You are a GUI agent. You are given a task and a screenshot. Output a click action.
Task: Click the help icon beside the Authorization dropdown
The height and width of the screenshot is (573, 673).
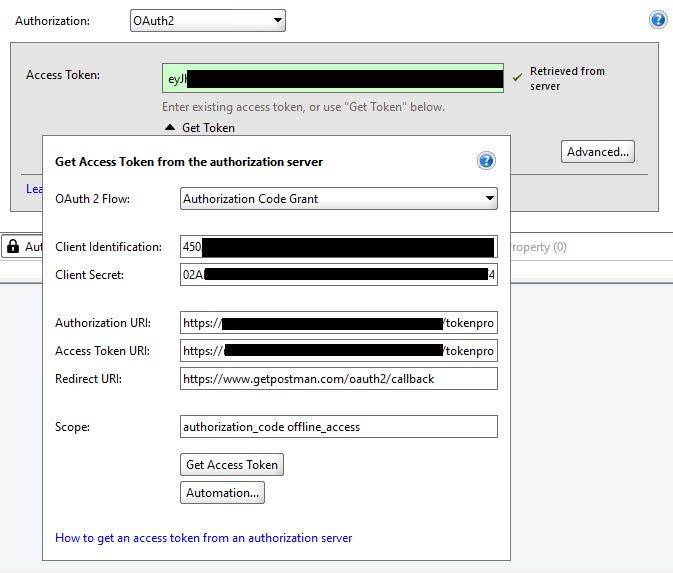(658, 20)
